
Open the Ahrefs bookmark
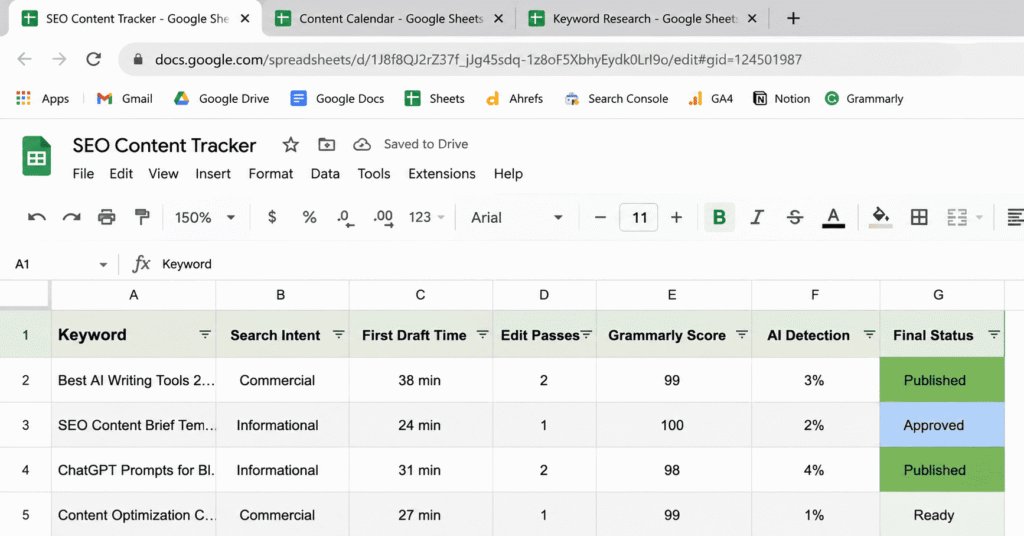tap(514, 99)
